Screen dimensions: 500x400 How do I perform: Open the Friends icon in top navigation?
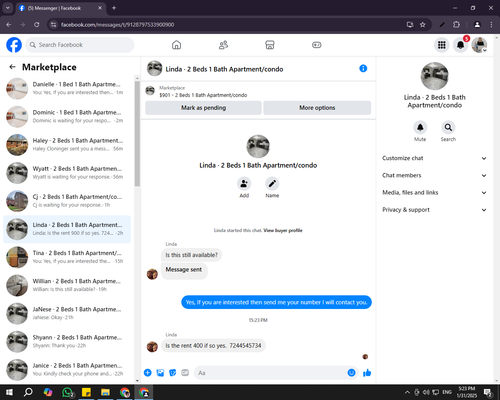click(223, 45)
